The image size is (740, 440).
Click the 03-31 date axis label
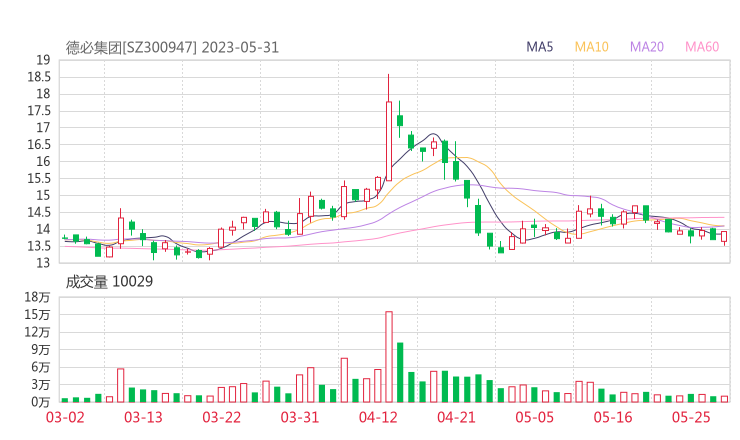coord(300,417)
